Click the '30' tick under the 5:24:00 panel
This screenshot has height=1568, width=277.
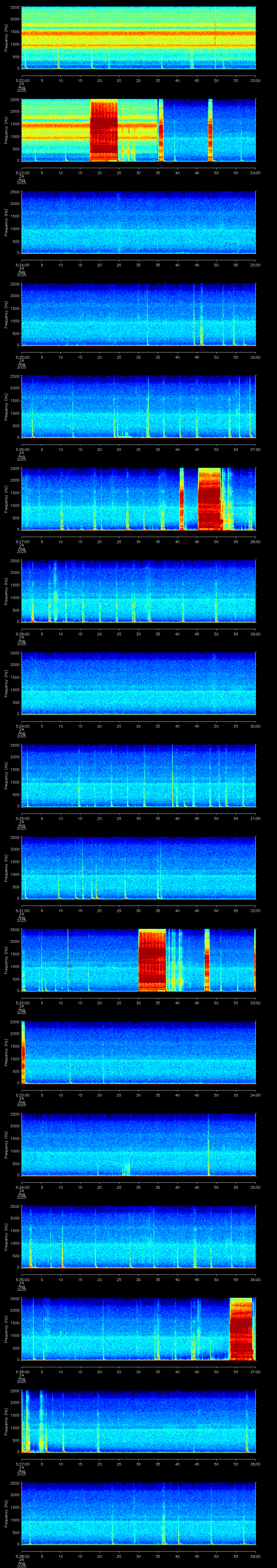point(139,264)
